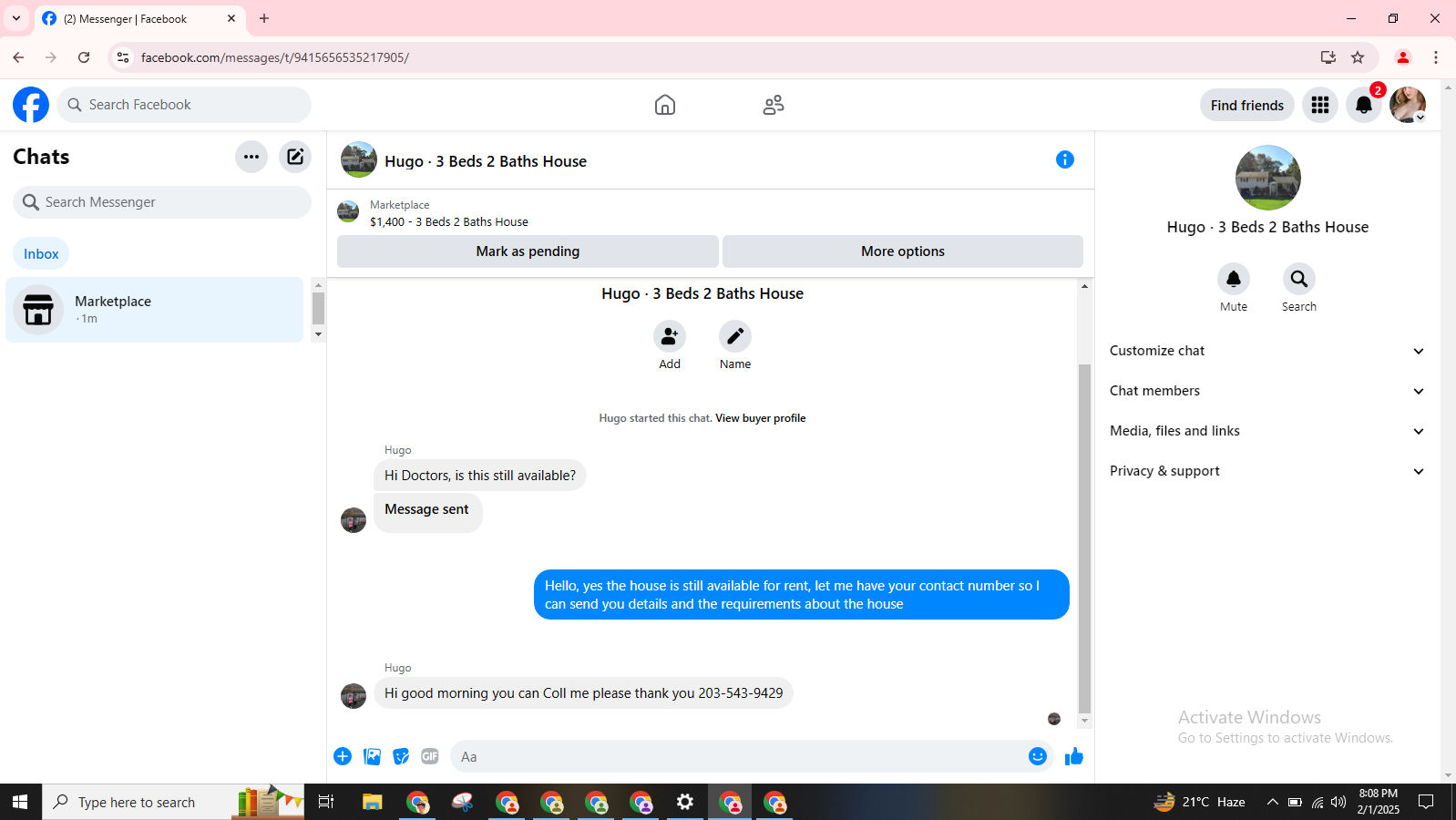Open chat options ellipsis in Chats

[x=251, y=157]
